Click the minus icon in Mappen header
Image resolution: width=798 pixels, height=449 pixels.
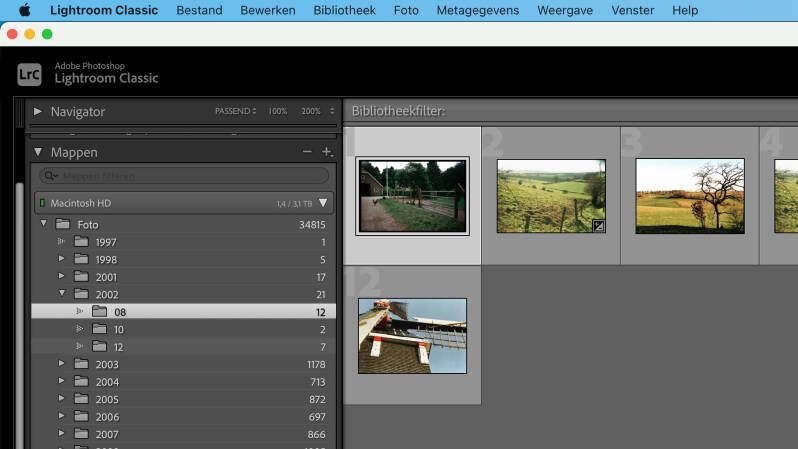(x=307, y=152)
